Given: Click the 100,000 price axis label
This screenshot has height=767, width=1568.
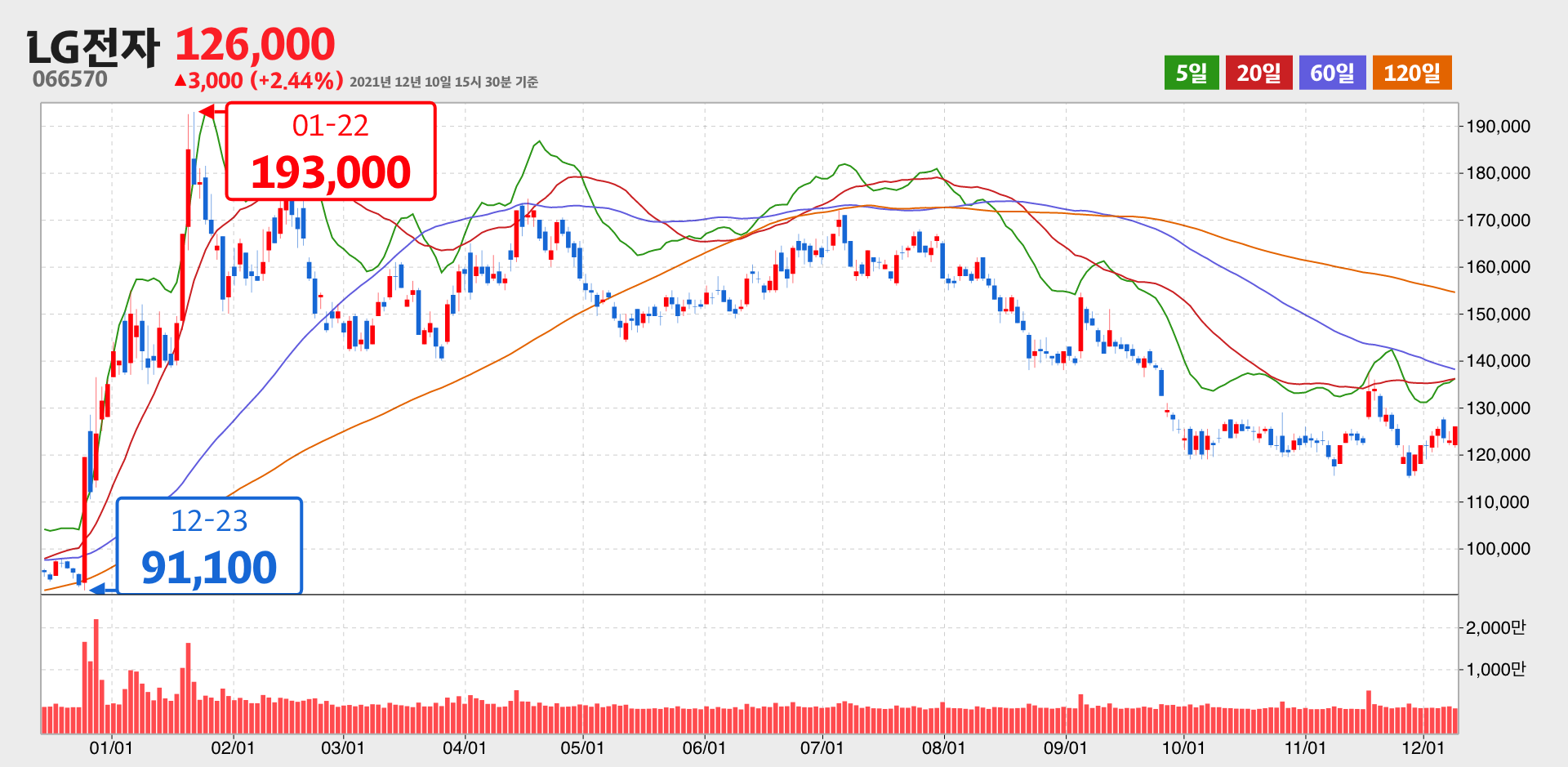Looking at the screenshot, I should pyautogui.click(x=1498, y=549).
